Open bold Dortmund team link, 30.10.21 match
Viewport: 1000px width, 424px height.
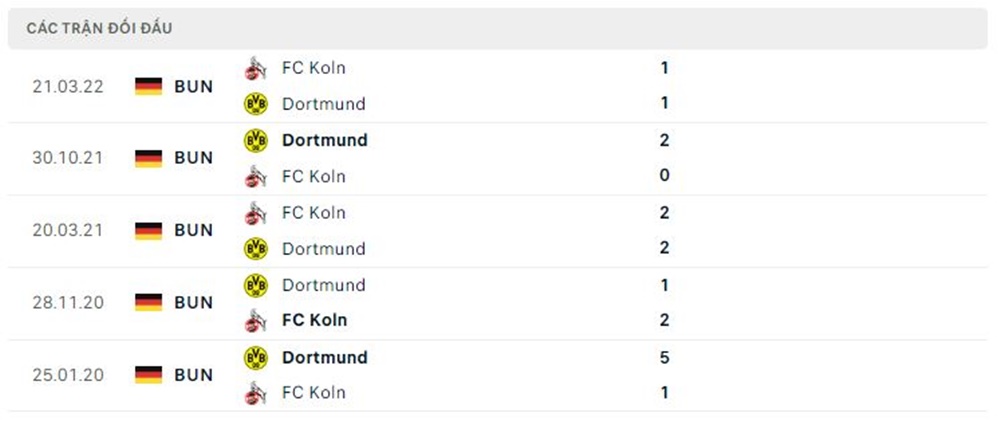point(324,140)
